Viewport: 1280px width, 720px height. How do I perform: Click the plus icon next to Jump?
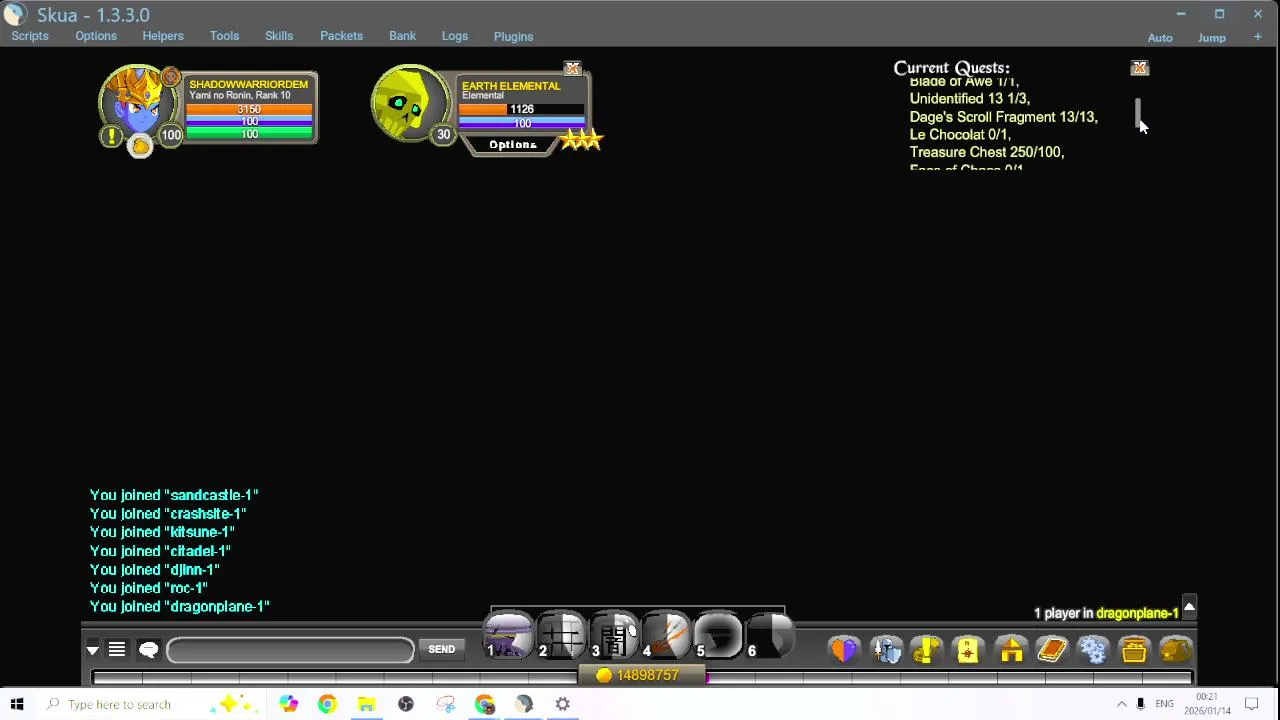1257,37
